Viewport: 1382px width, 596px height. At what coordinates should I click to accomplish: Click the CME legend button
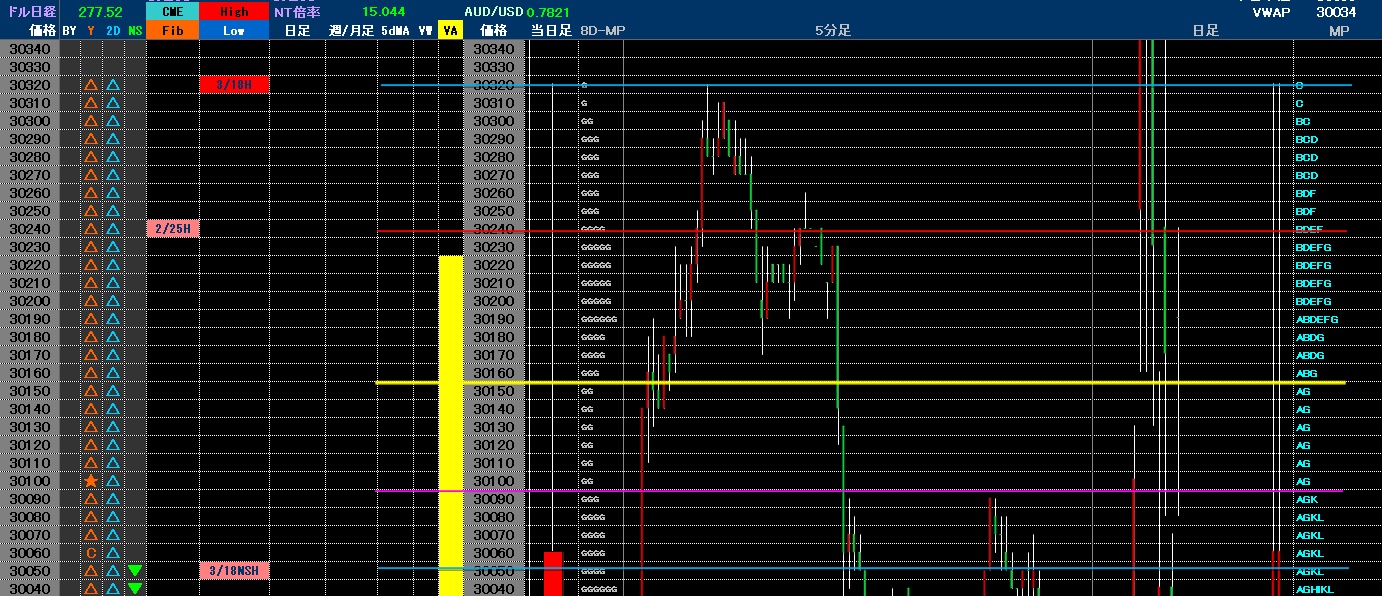[x=172, y=12]
